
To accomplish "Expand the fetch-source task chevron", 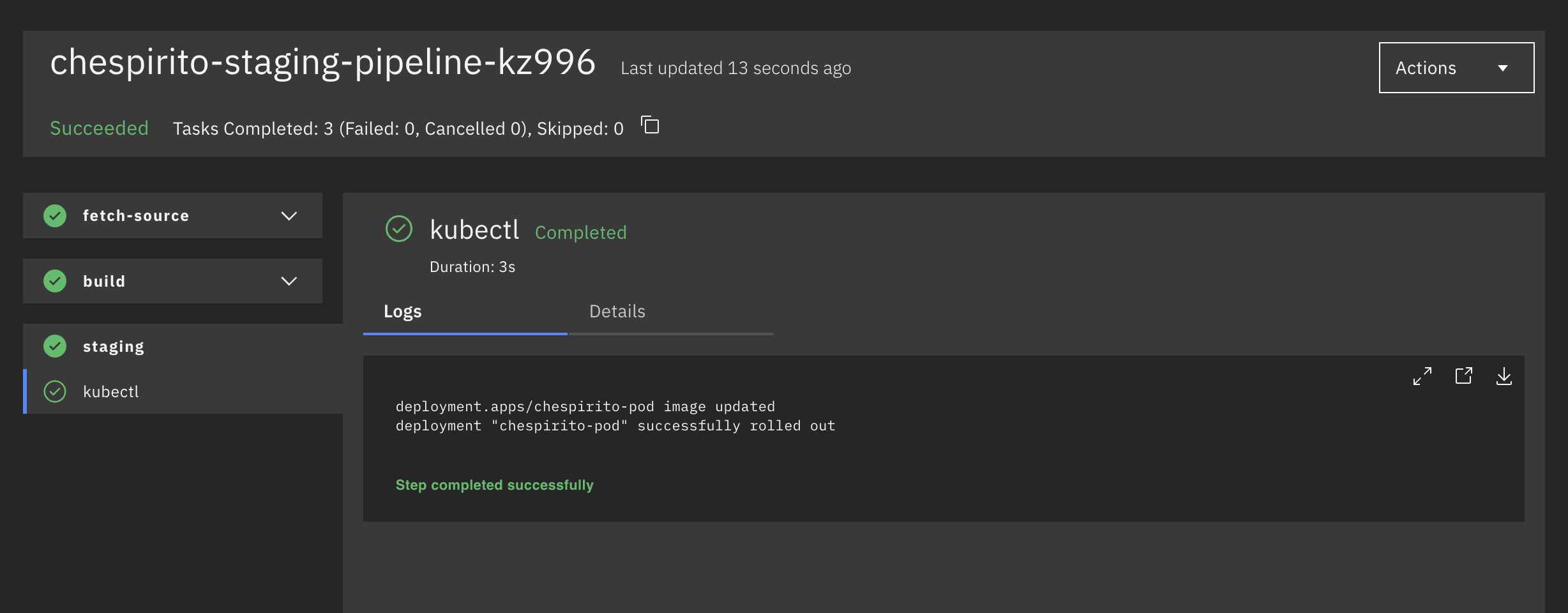I will [289, 216].
